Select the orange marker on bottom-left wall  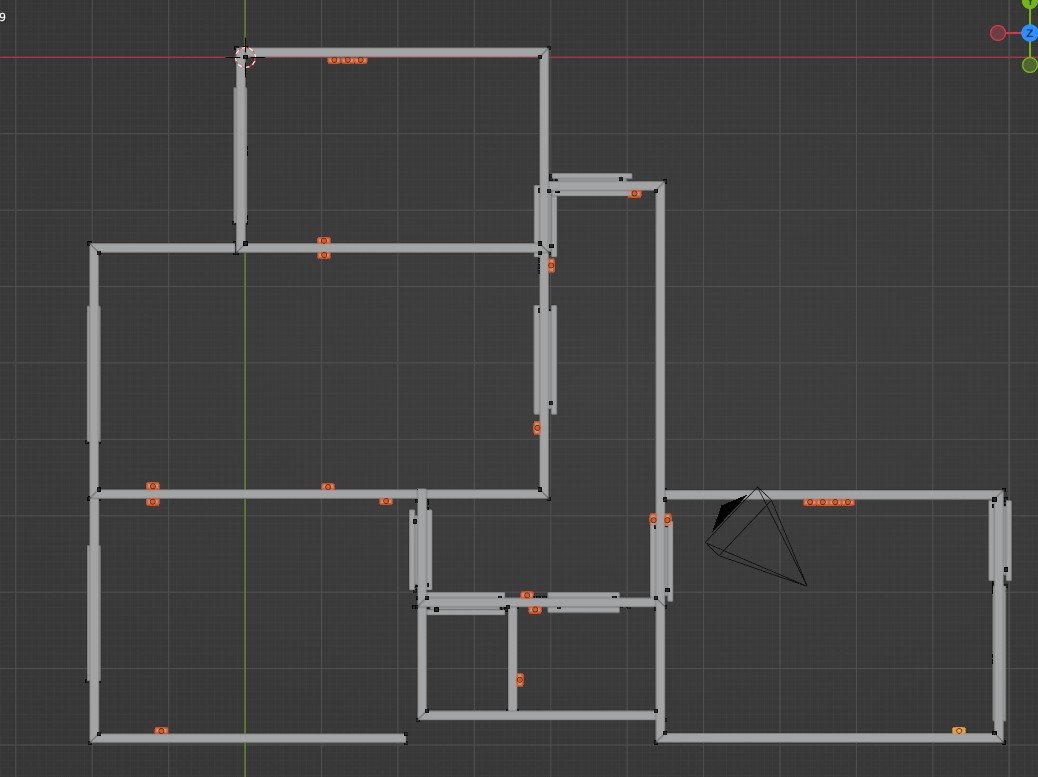161,731
